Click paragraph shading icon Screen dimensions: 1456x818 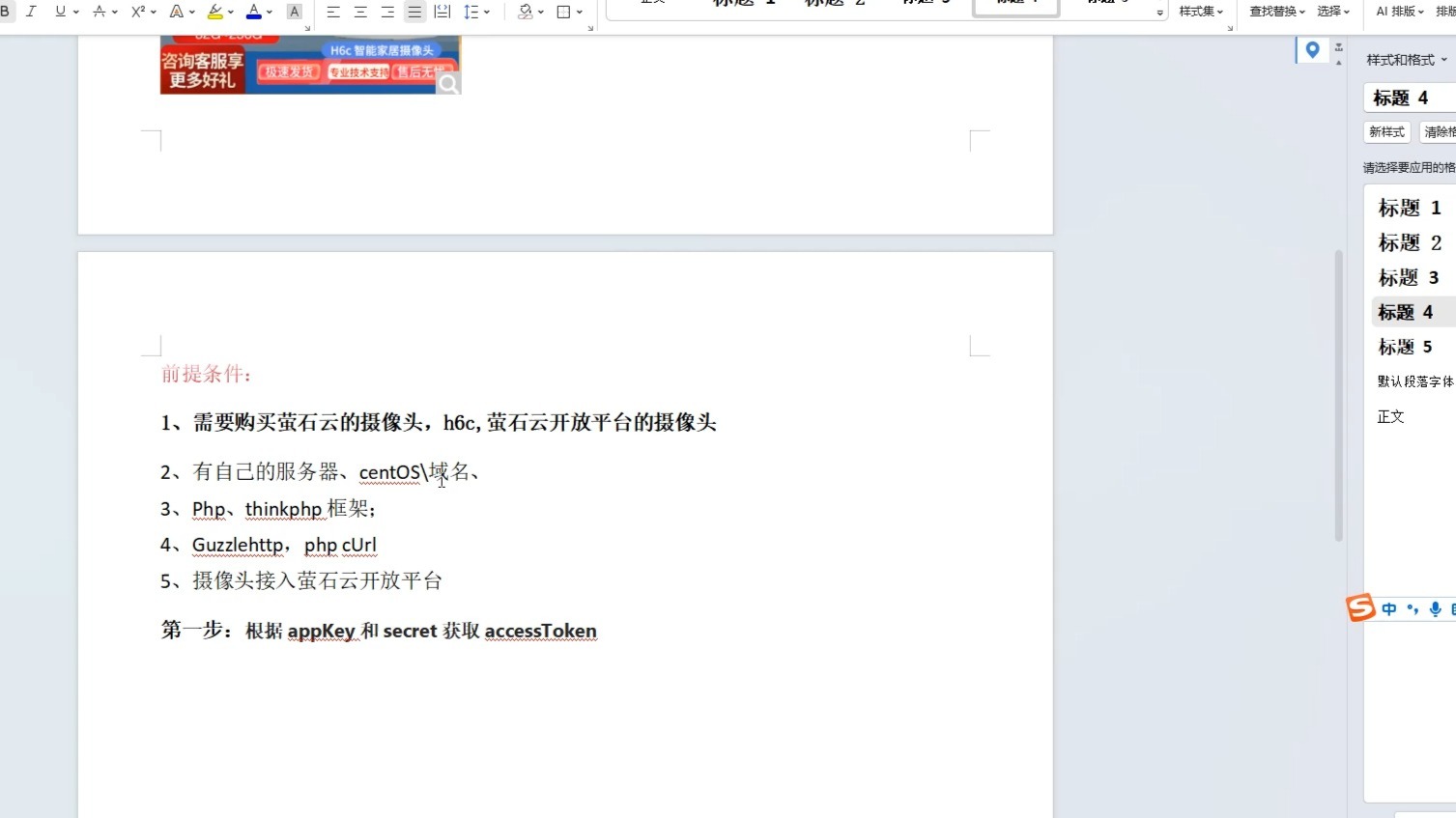(526, 12)
